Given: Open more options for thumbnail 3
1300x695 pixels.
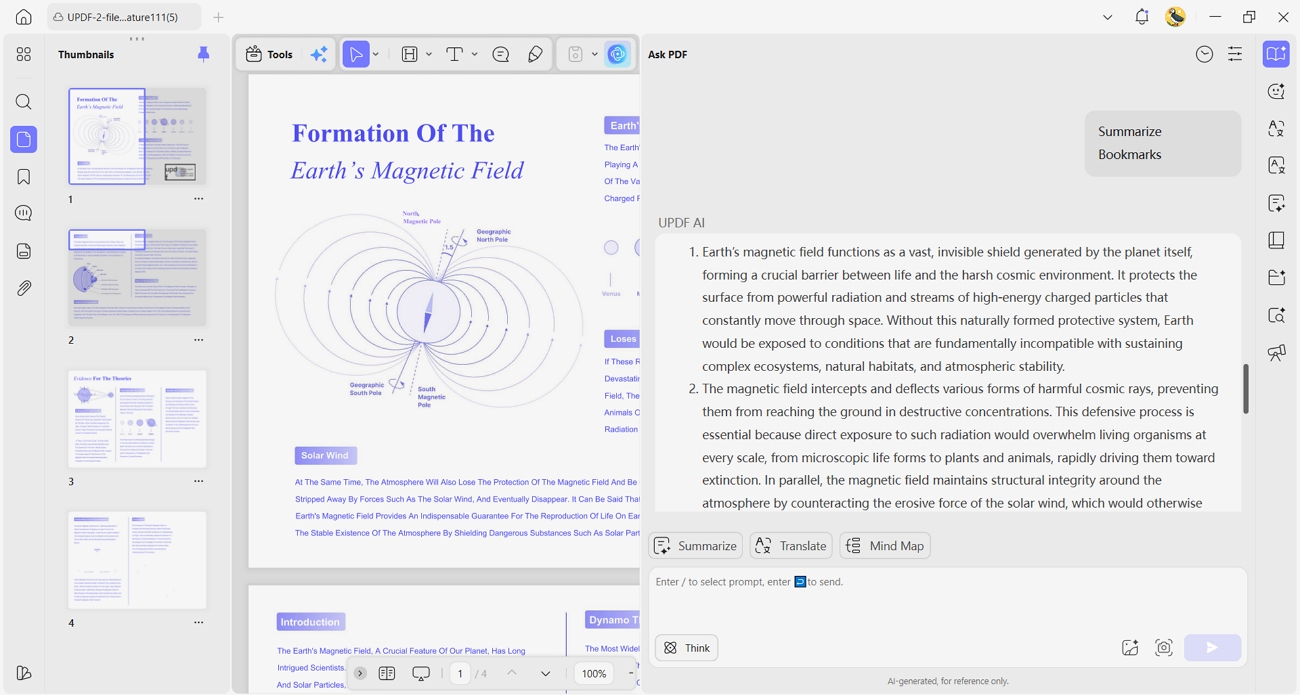Looking at the screenshot, I should point(198,481).
